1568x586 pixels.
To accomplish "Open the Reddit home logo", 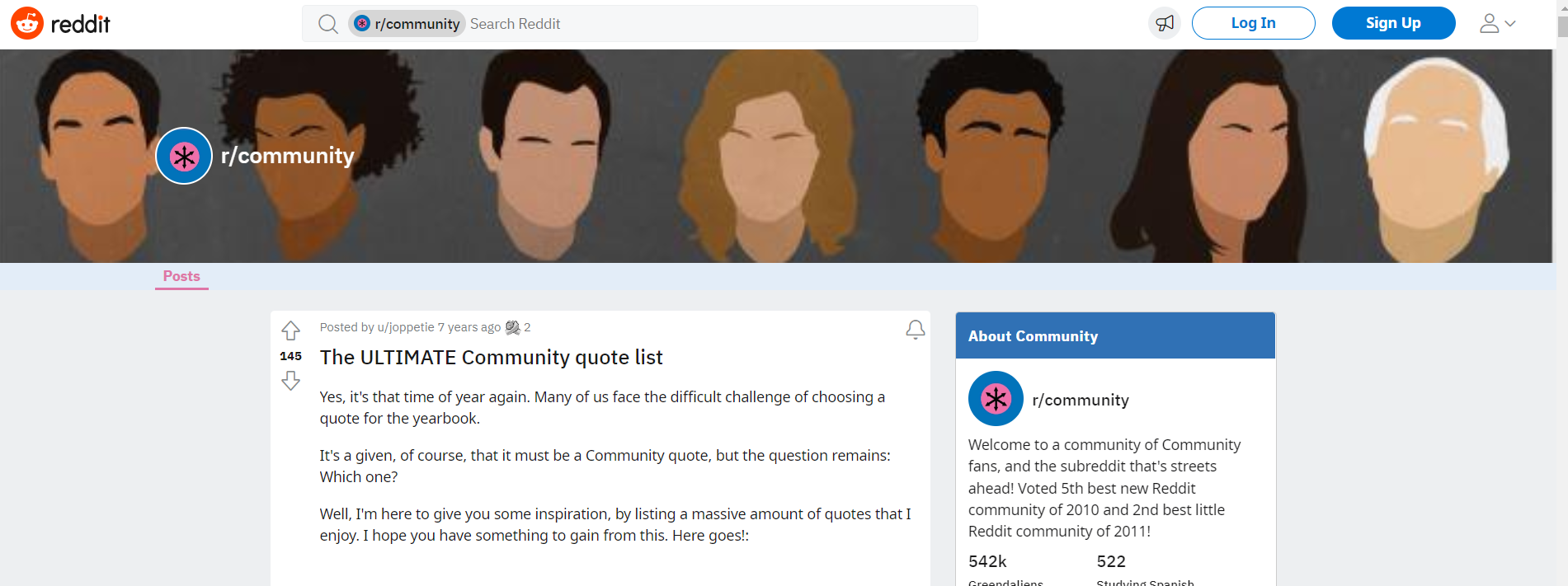I will [60, 24].
